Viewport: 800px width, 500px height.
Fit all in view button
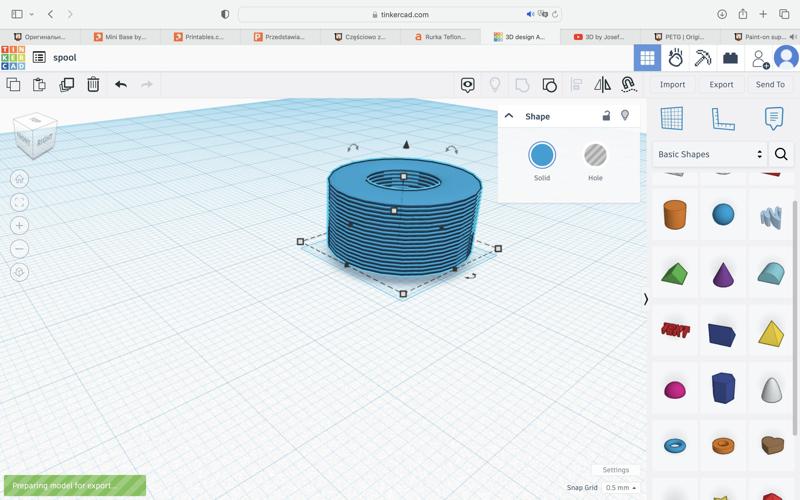(19, 202)
